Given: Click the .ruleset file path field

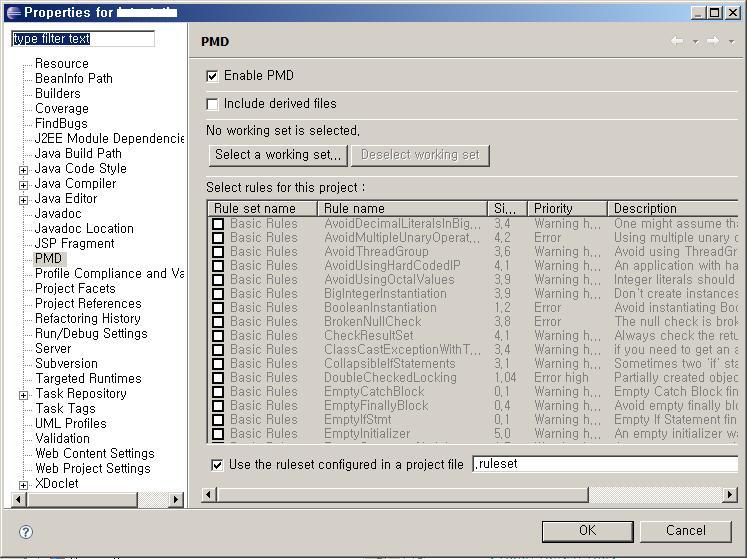Looking at the screenshot, I should (605, 464).
